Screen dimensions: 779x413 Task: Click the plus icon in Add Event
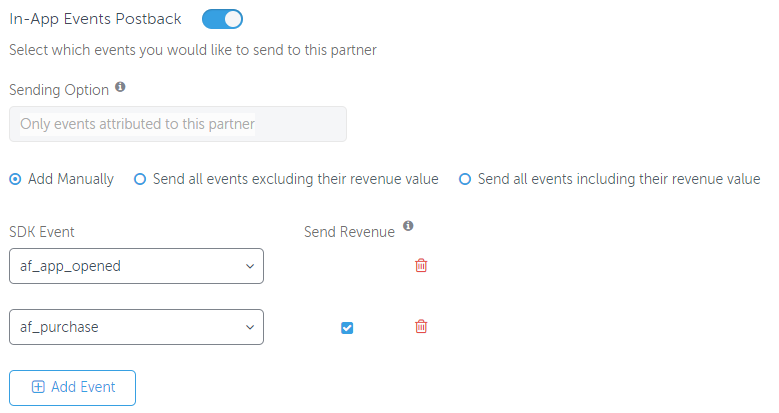pyautogui.click(x=38, y=387)
